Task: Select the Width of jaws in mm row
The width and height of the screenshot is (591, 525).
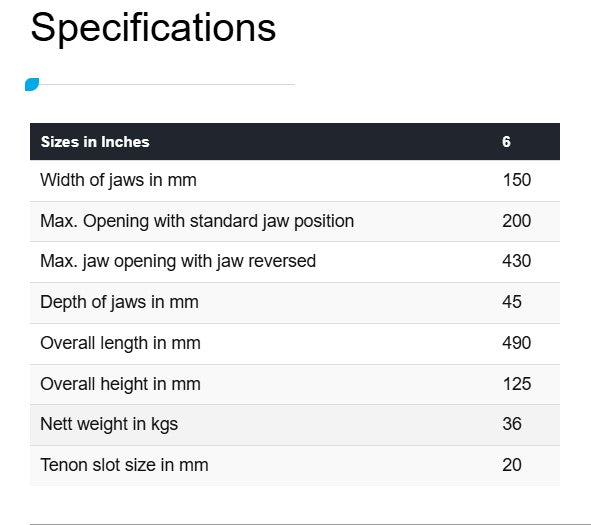Action: pos(295,181)
